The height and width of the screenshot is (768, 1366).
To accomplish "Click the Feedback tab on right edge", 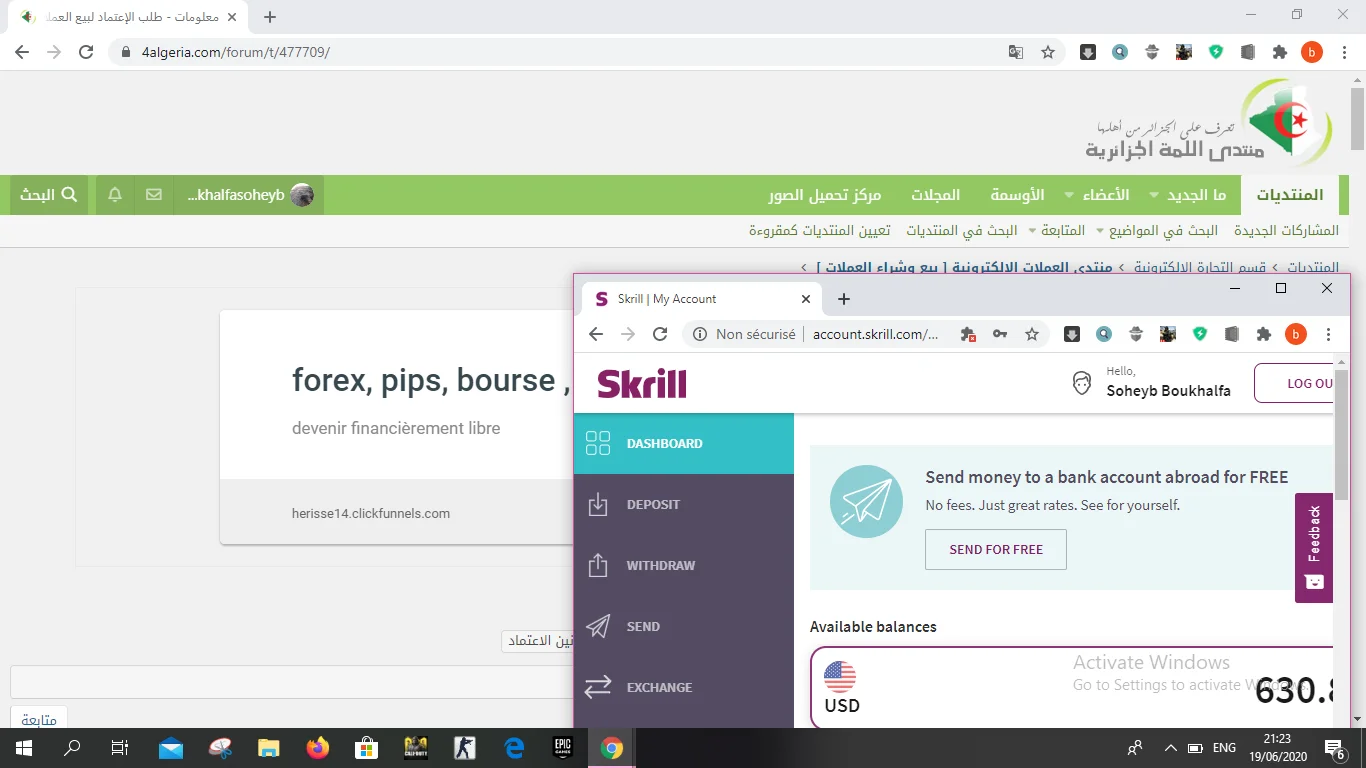I will (x=1314, y=547).
